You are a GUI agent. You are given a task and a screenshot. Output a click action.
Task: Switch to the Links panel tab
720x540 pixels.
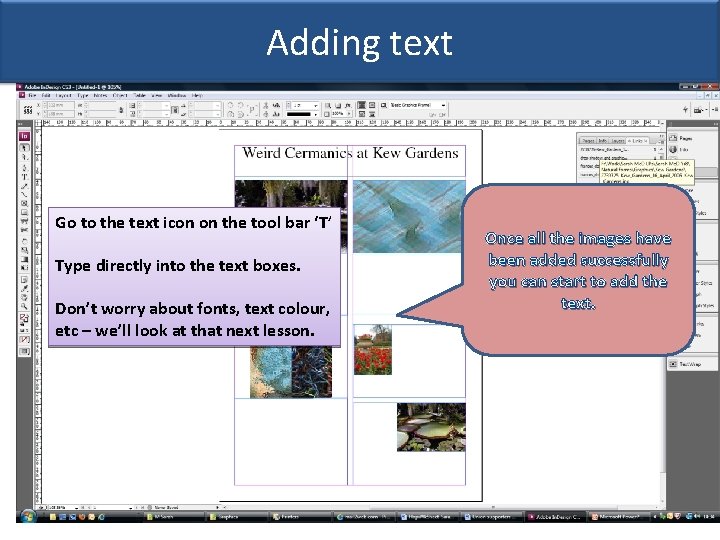coord(637,141)
